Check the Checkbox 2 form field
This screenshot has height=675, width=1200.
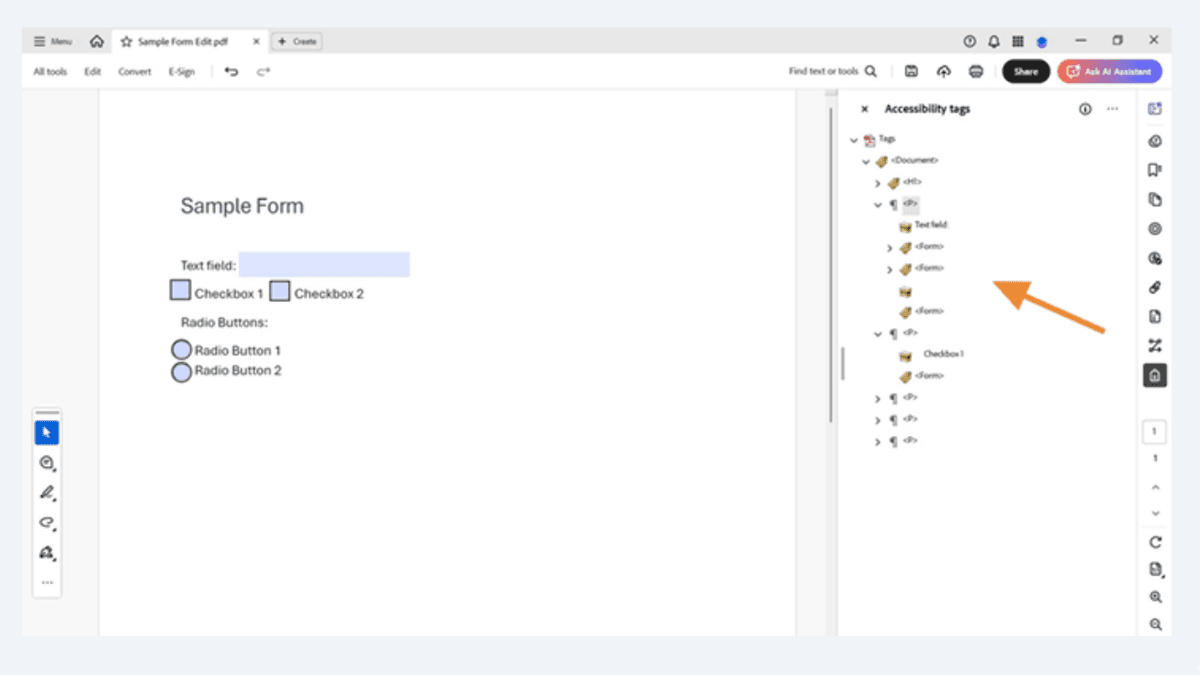pyautogui.click(x=280, y=292)
